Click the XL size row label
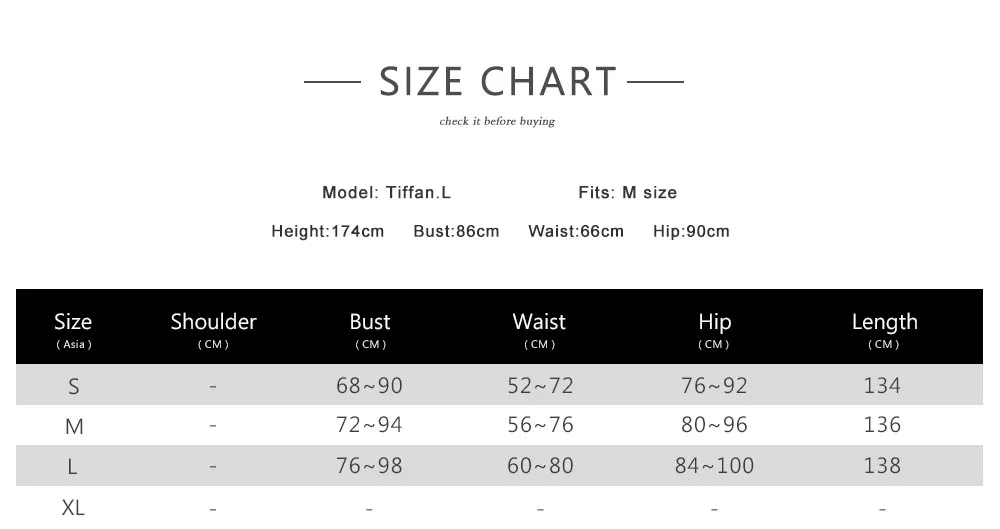1000x529 pixels. (73, 508)
